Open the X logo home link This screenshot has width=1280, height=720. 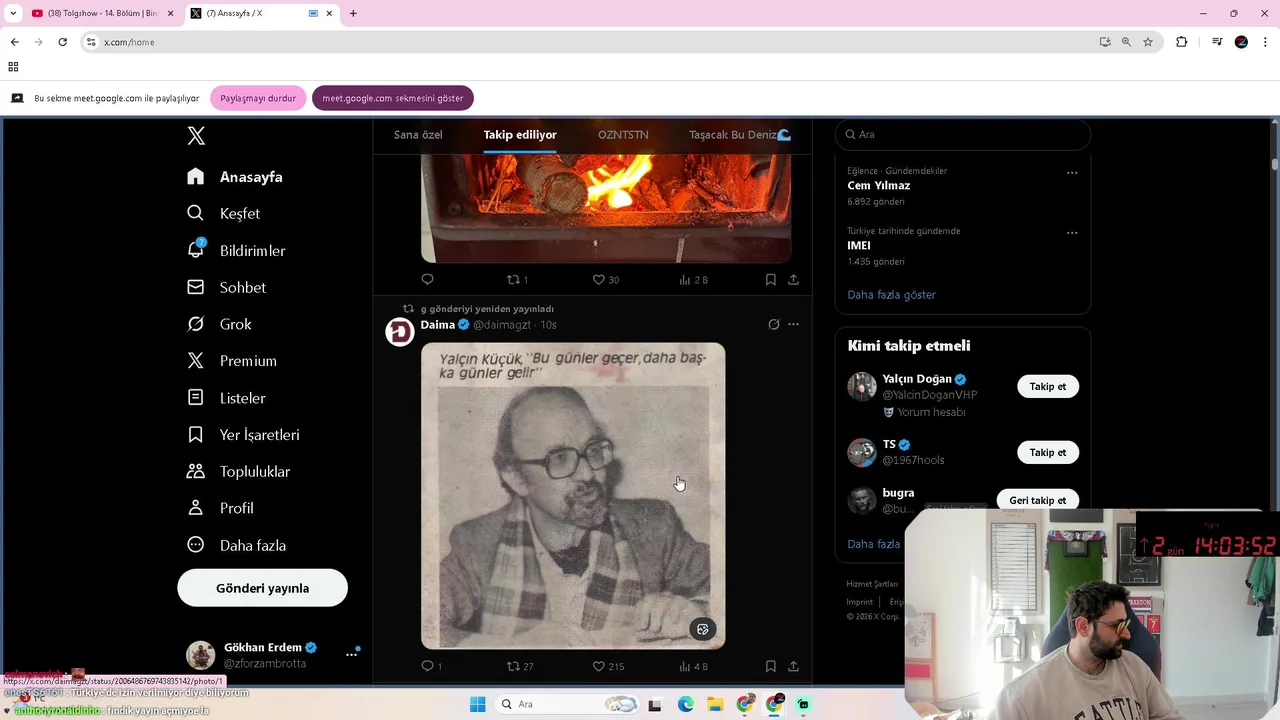click(x=196, y=136)
